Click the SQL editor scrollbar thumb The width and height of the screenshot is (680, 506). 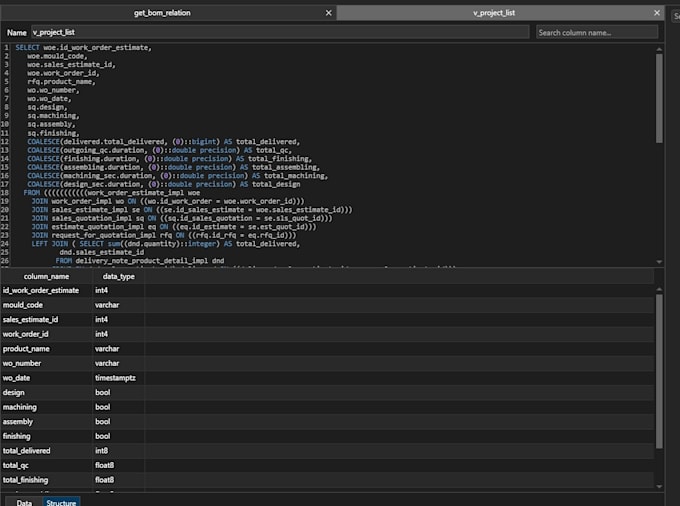click(659, 98)
